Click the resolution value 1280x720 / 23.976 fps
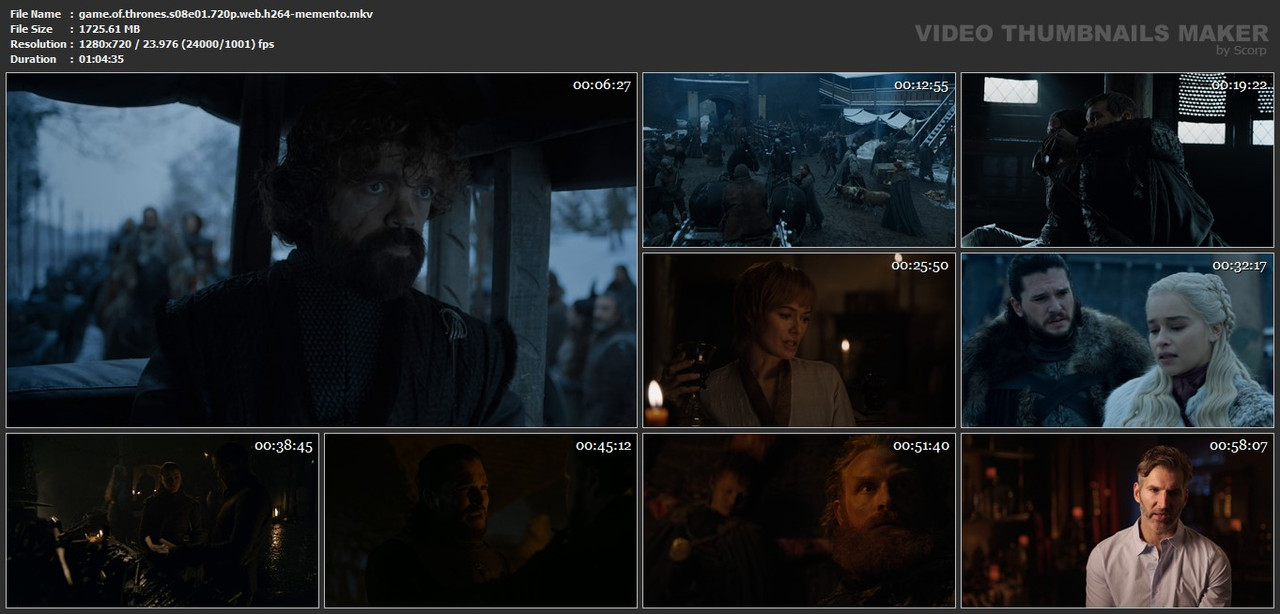This screenshot has height=614, width=1280. point(178,44)
